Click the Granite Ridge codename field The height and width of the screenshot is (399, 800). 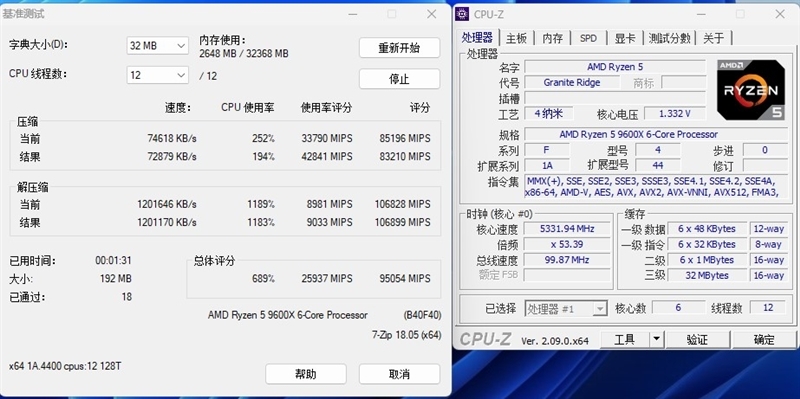pos(572,83)
